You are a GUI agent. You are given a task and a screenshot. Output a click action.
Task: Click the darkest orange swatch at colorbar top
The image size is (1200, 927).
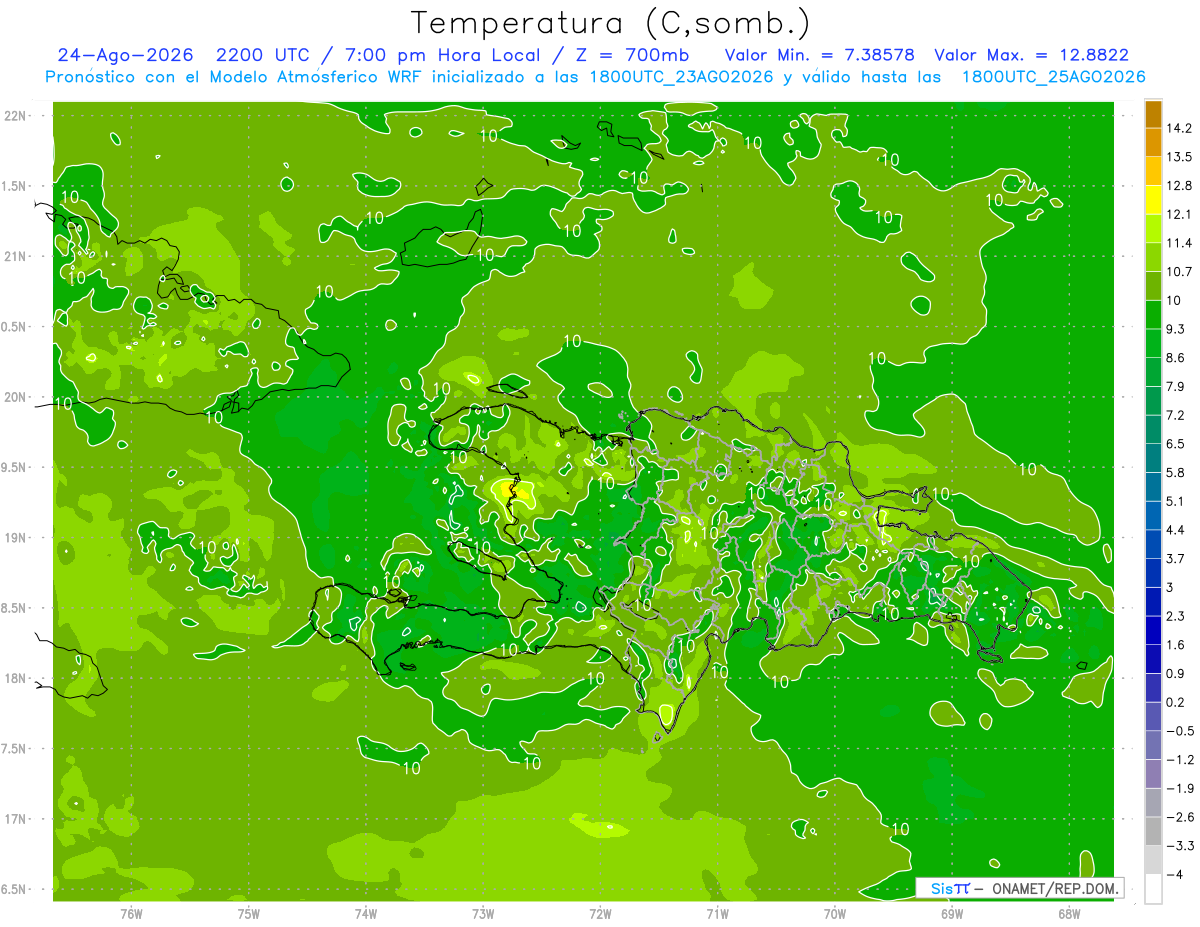click(x=1153, y=113)
